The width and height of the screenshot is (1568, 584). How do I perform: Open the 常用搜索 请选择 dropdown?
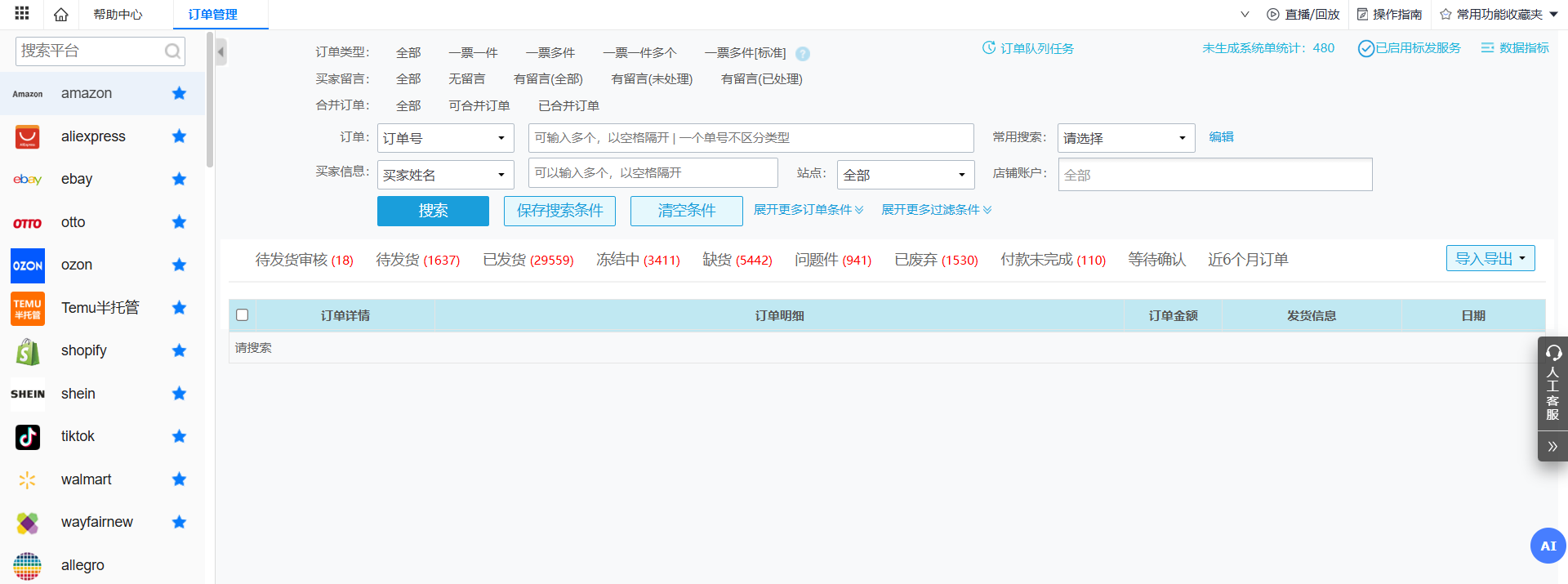1126,138
